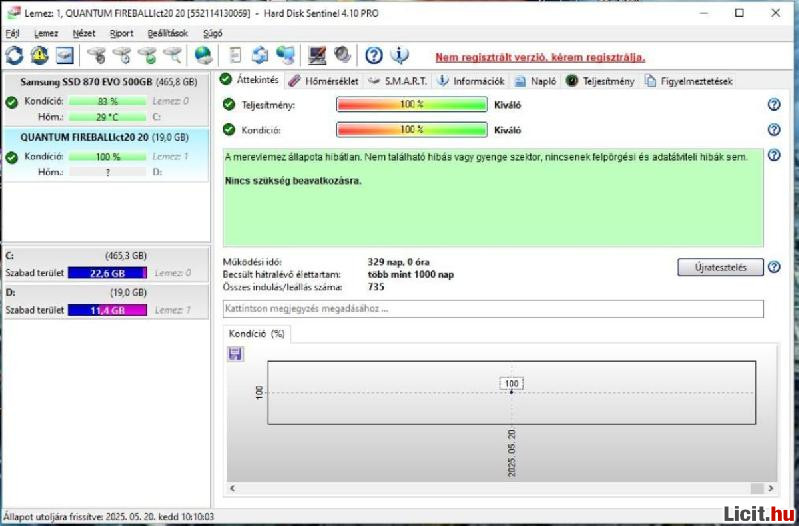The height and width of the screenshot is (526, 799).
Task: Open the Beállítások menu
Action: click(168, 34)
